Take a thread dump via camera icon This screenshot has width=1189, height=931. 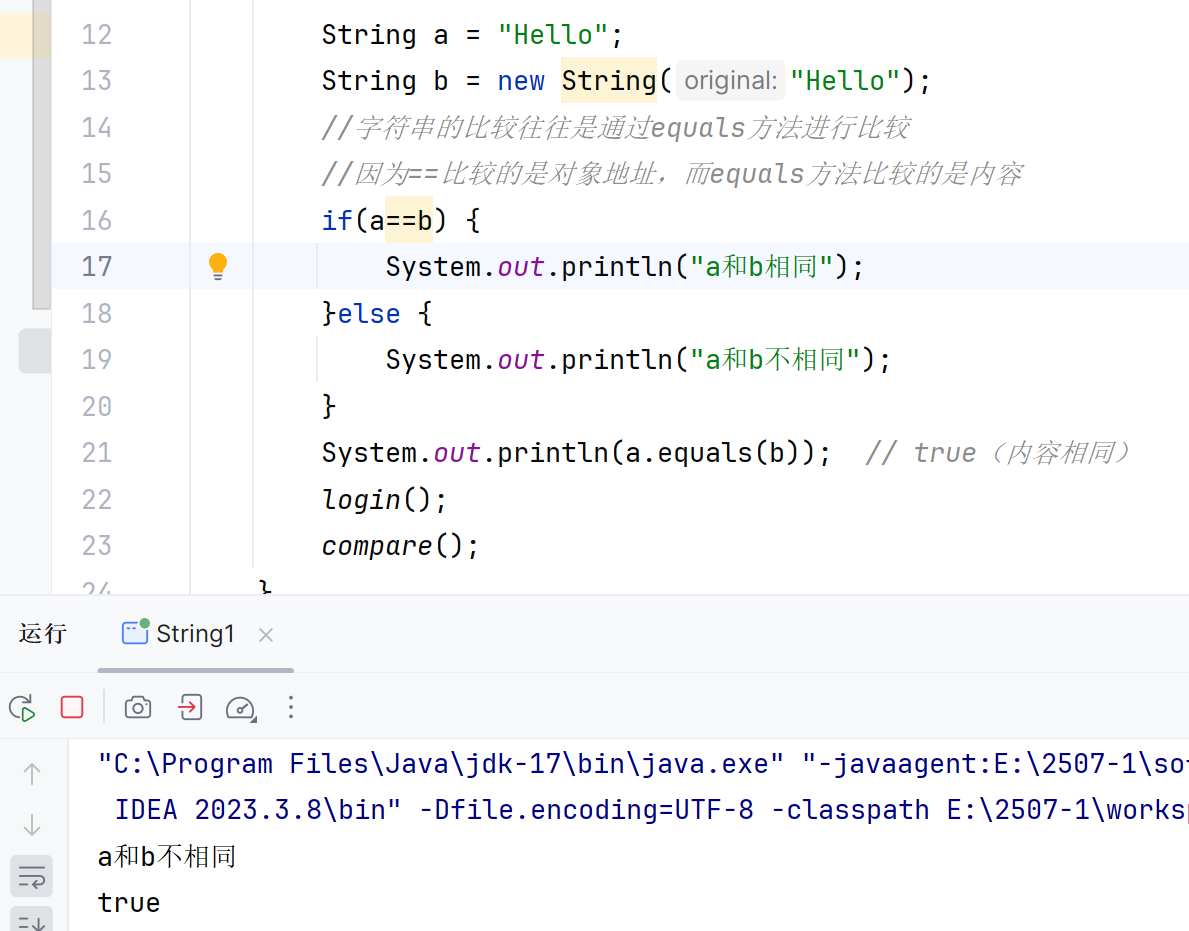[138, 707]
